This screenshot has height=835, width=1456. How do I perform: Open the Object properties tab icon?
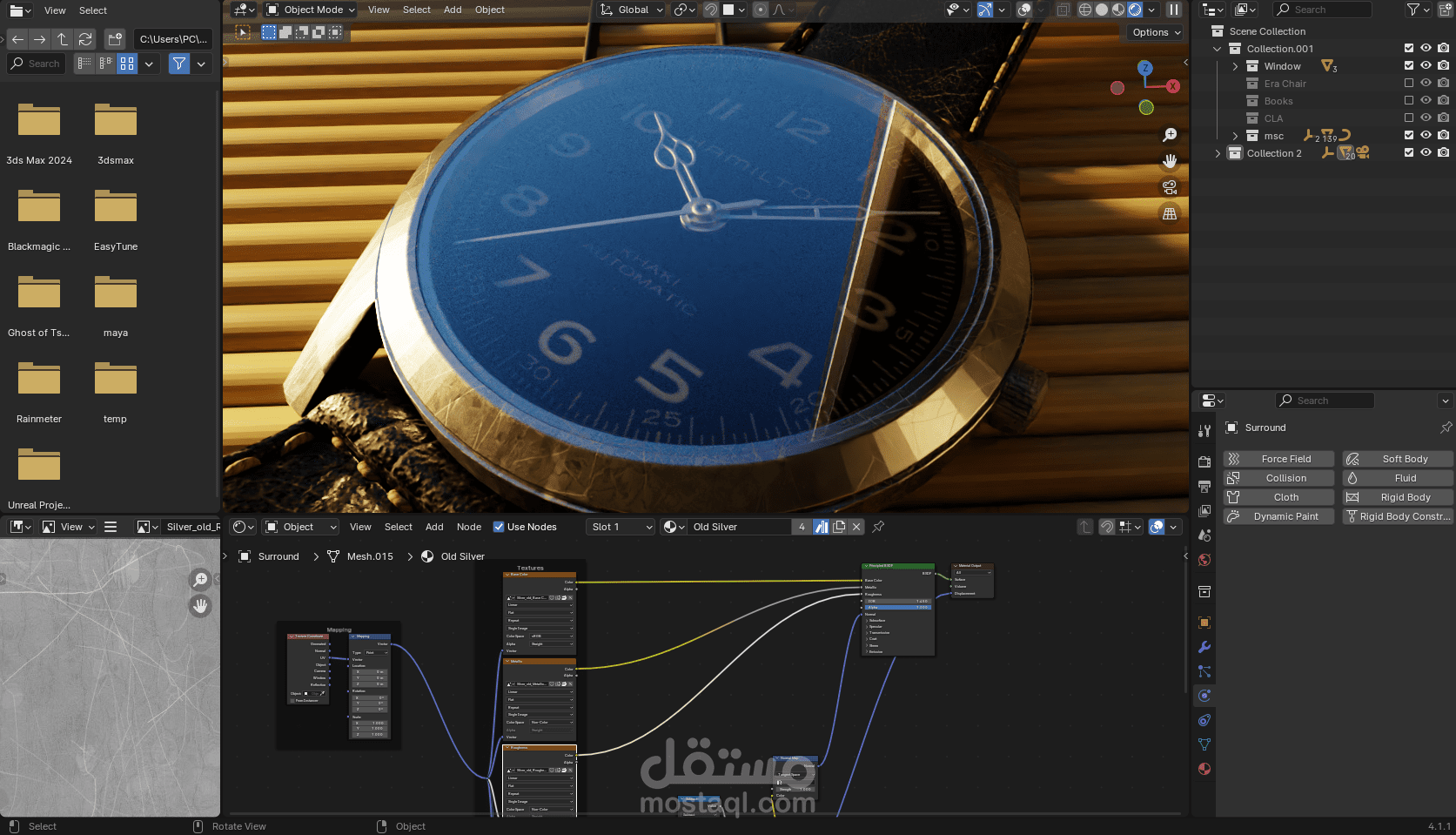point(1204,623)
